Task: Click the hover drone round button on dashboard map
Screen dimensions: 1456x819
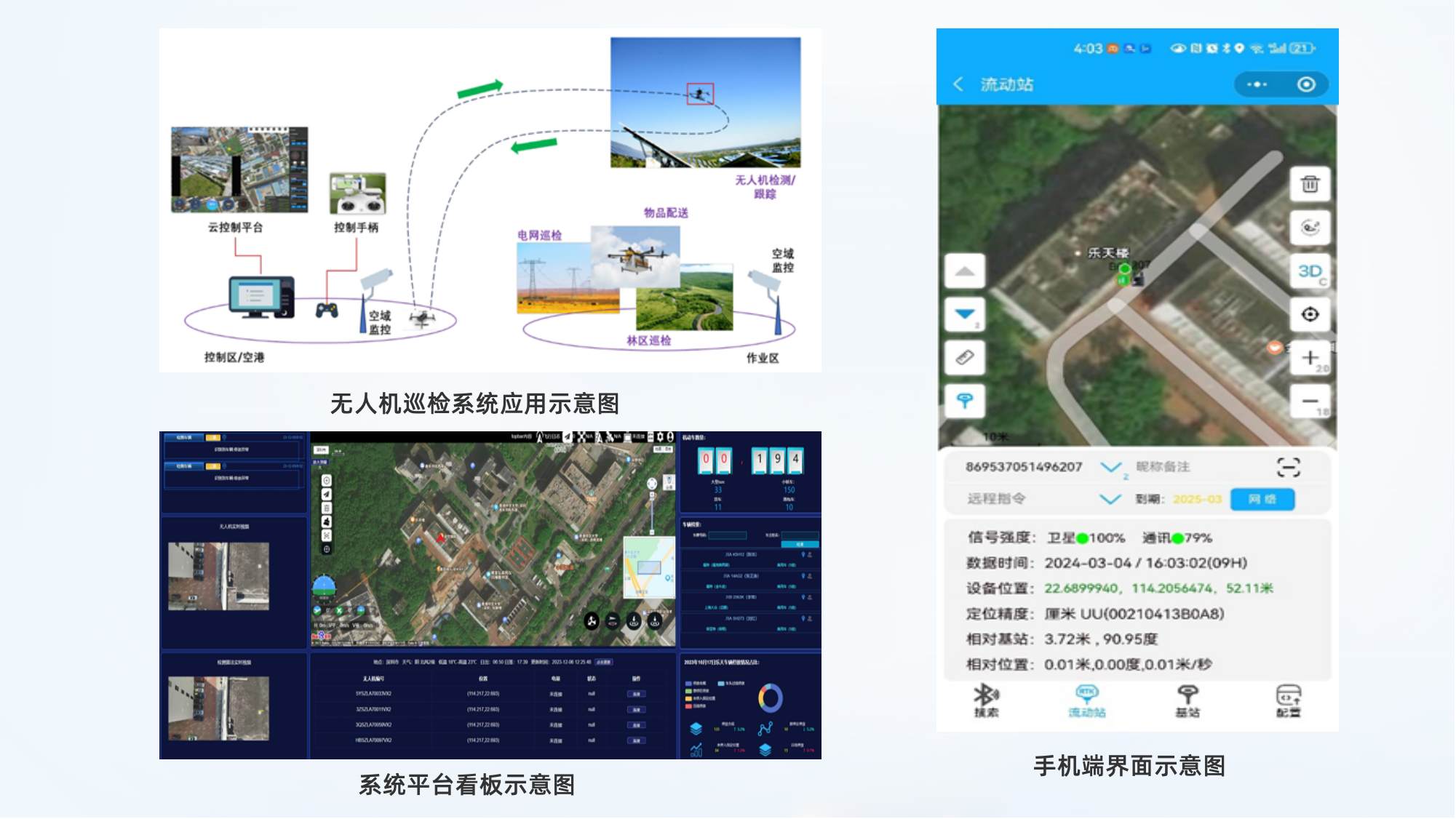Action: 613,621
